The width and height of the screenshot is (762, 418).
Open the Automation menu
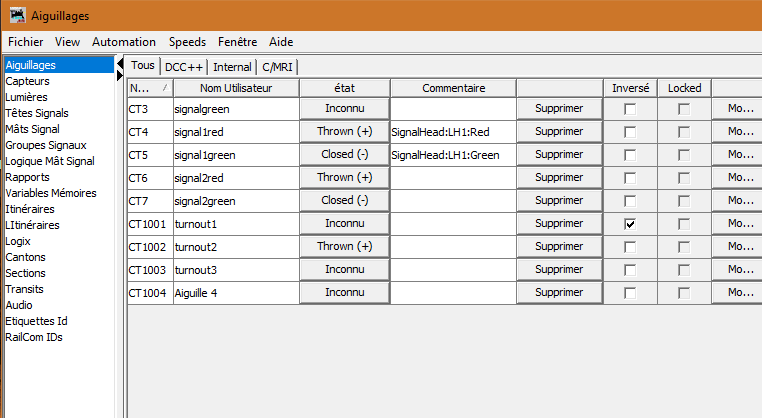pos(124,42)
